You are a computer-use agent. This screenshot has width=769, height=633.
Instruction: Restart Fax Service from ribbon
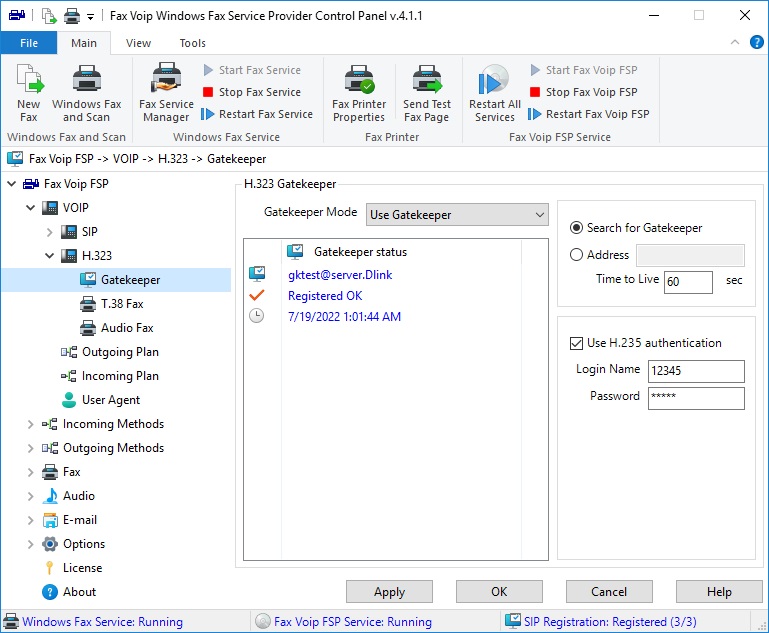point(257,114)
